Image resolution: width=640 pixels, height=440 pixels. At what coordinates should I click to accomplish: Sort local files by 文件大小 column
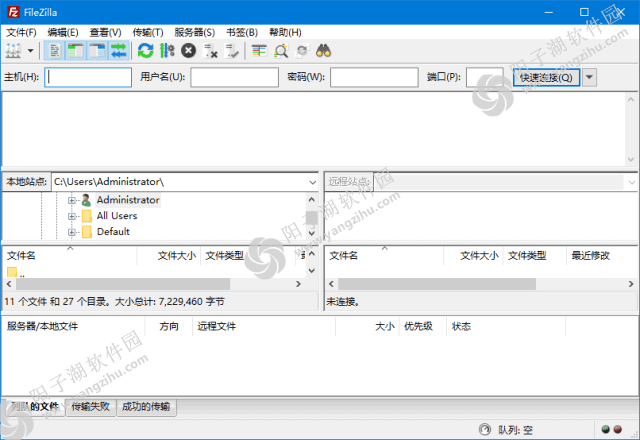[169, 256]
